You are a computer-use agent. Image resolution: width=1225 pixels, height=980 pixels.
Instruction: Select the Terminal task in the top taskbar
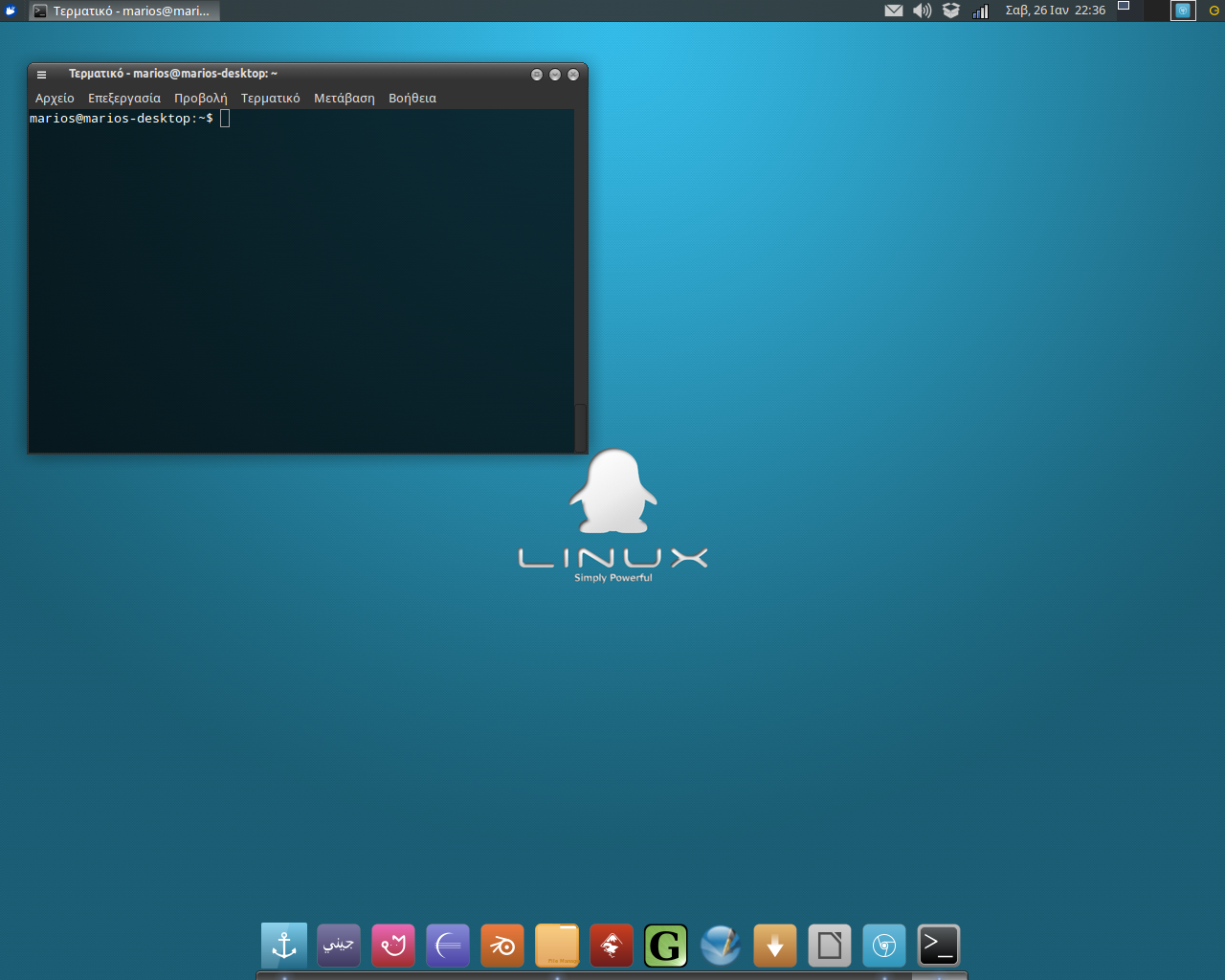point(124,11)
